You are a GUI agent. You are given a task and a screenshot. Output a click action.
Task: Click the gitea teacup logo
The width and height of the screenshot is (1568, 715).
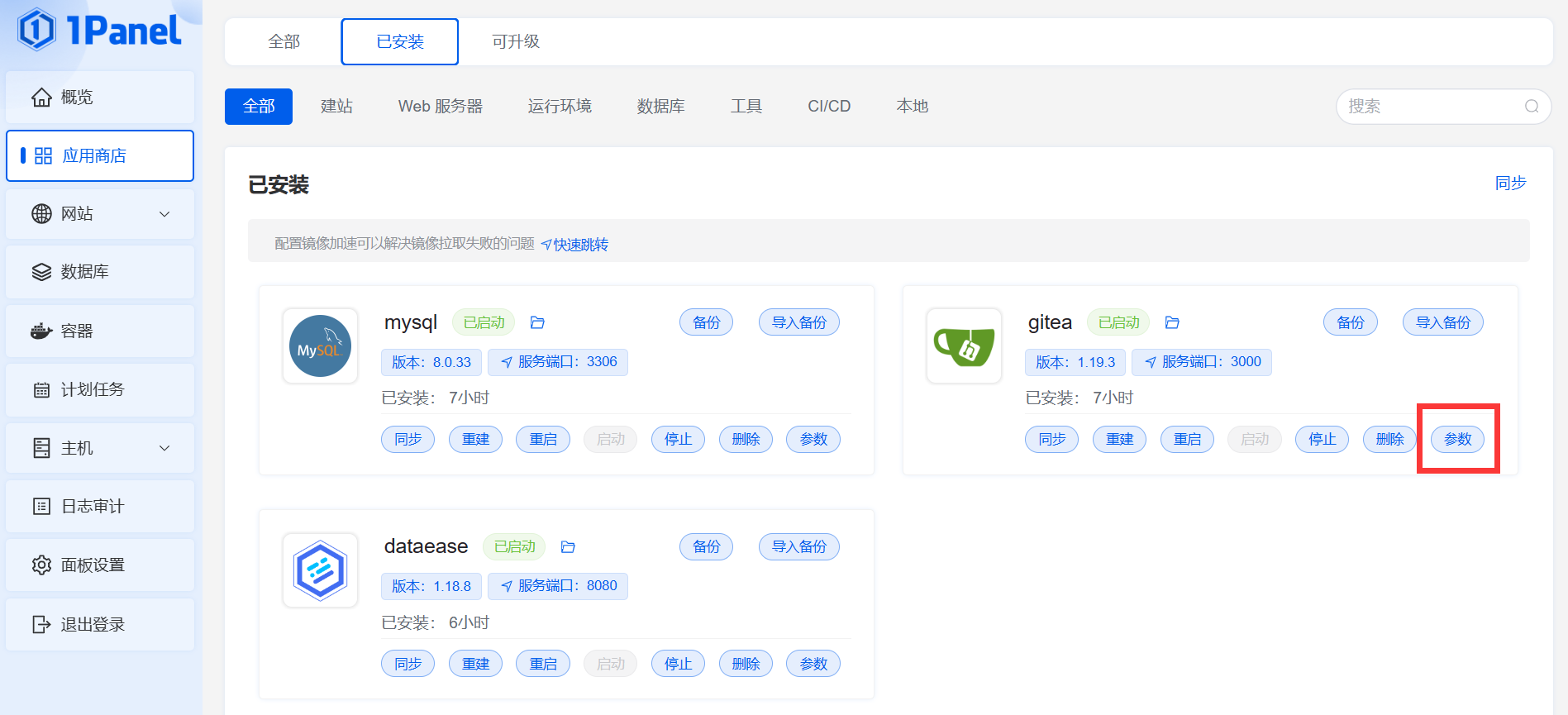tap(964, 346)
